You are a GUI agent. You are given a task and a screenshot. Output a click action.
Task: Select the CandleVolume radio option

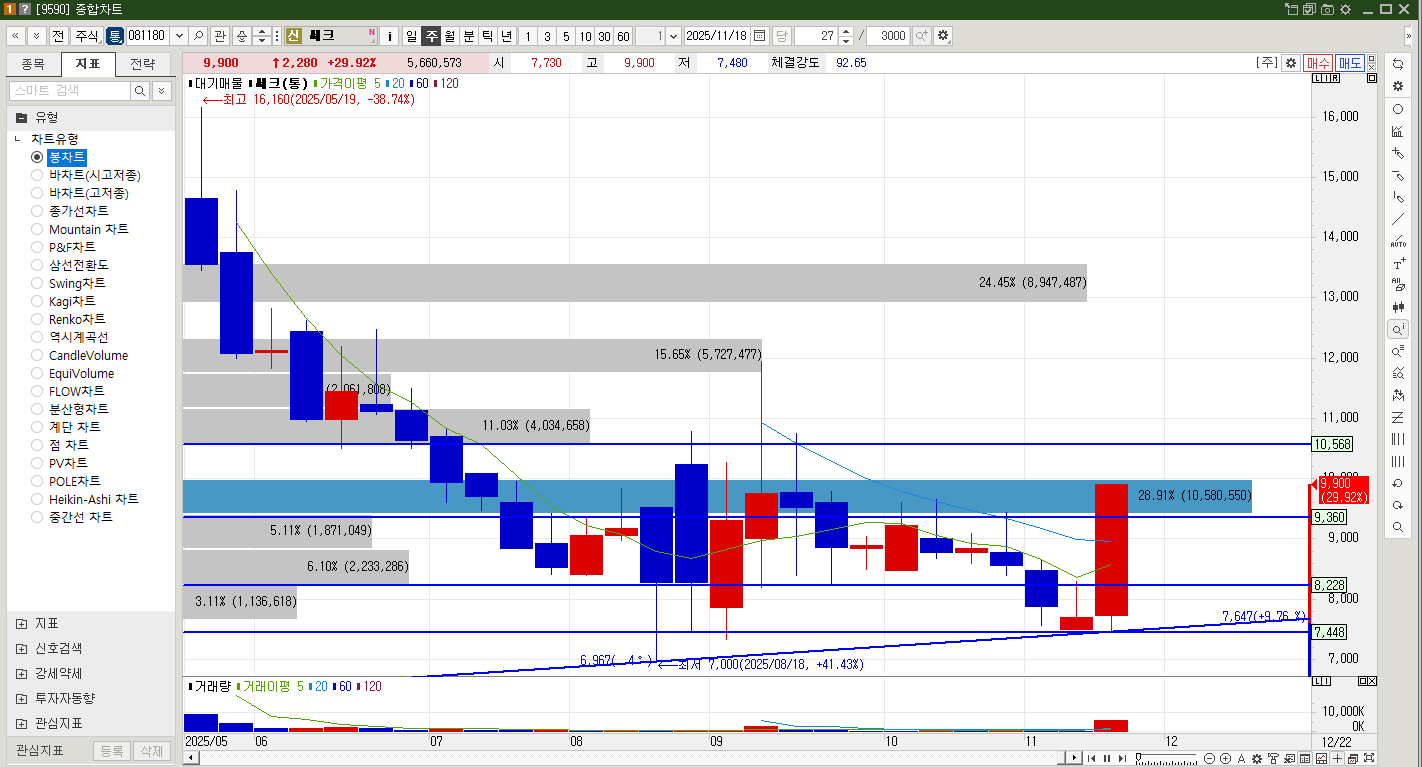point(37,355)
